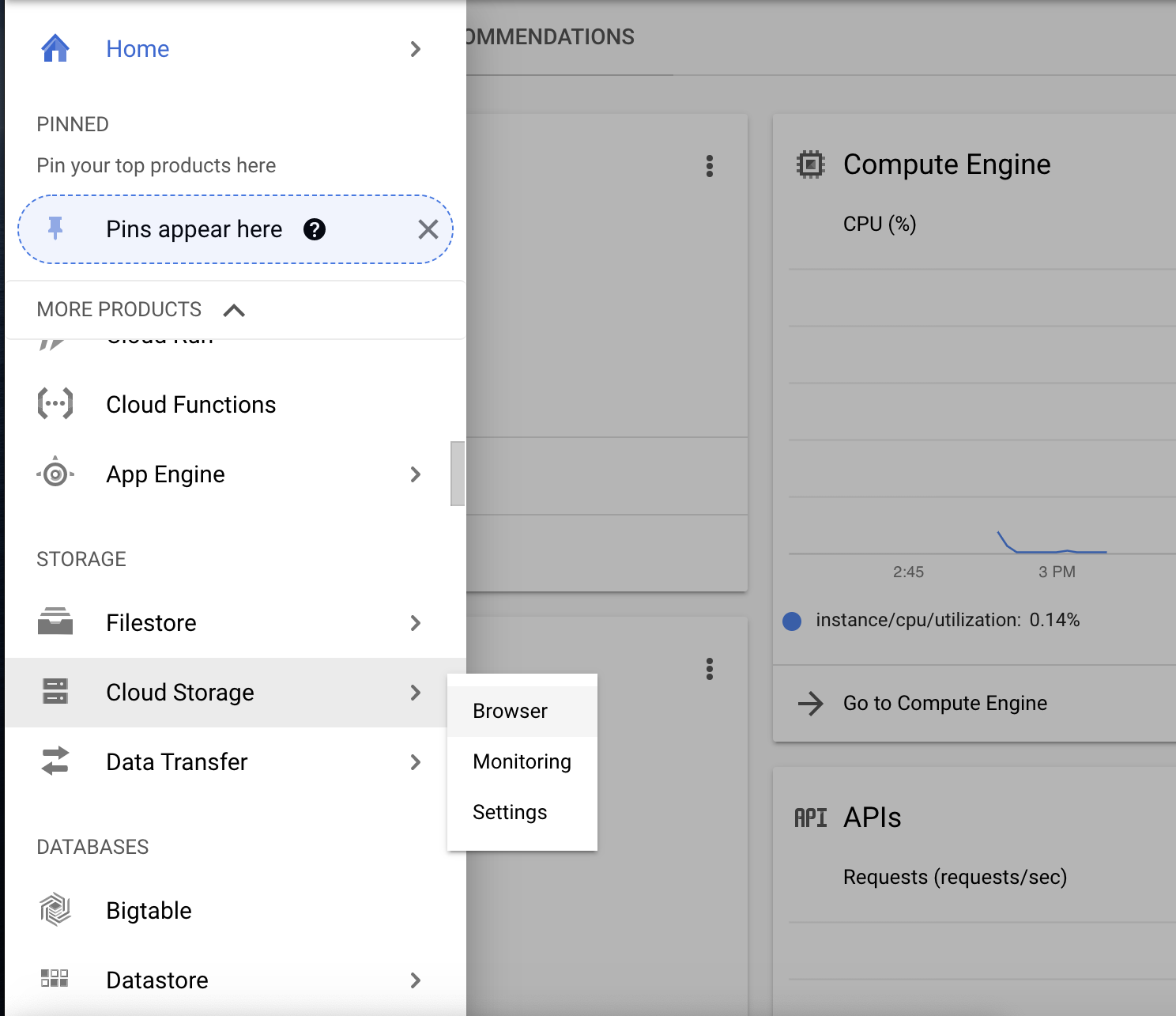This screenshot has height=1016, width=1176.
Task: Expand the Cloud Storage submenu chevron
Action: [416, 693]
